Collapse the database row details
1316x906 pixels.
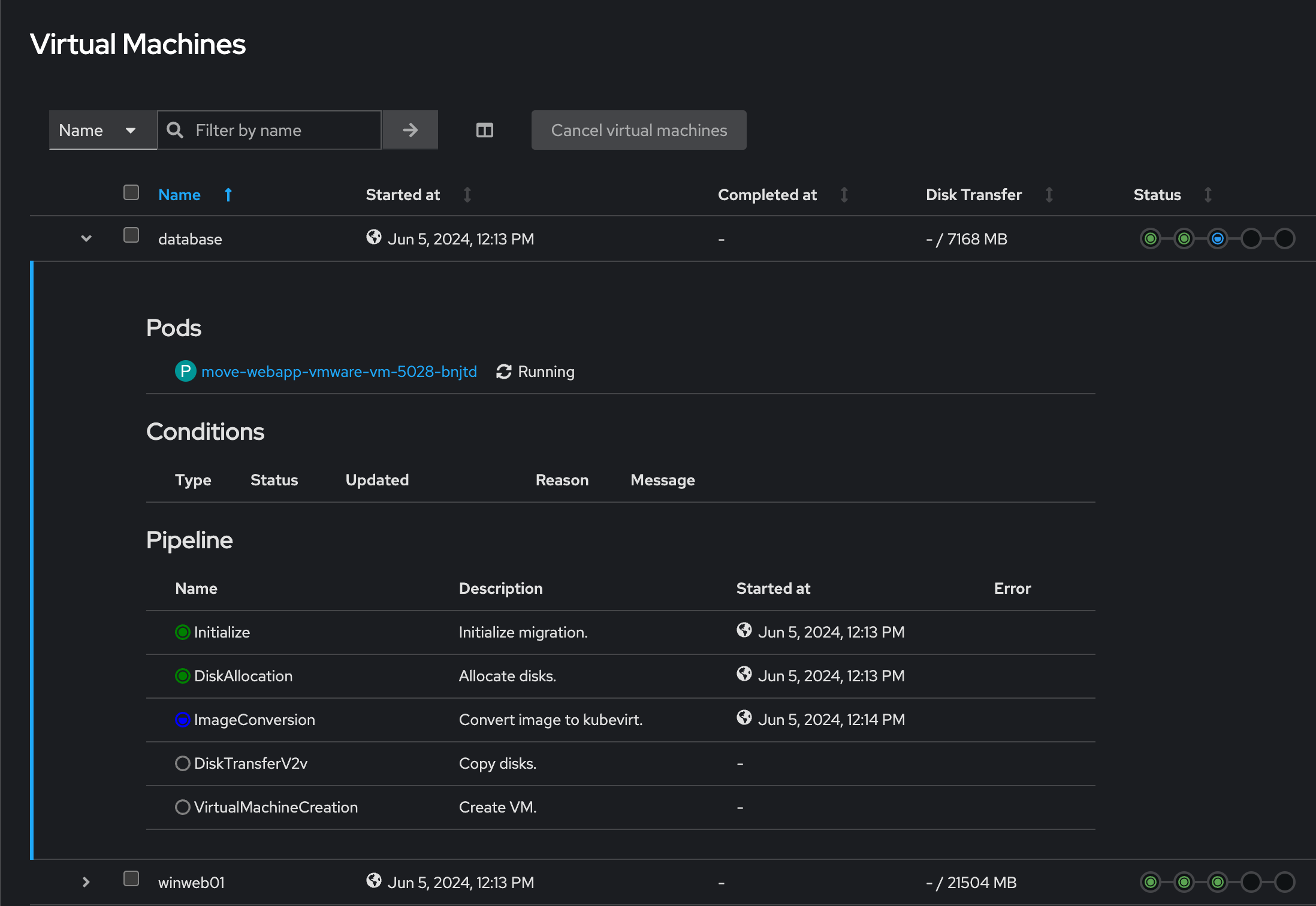86,238
